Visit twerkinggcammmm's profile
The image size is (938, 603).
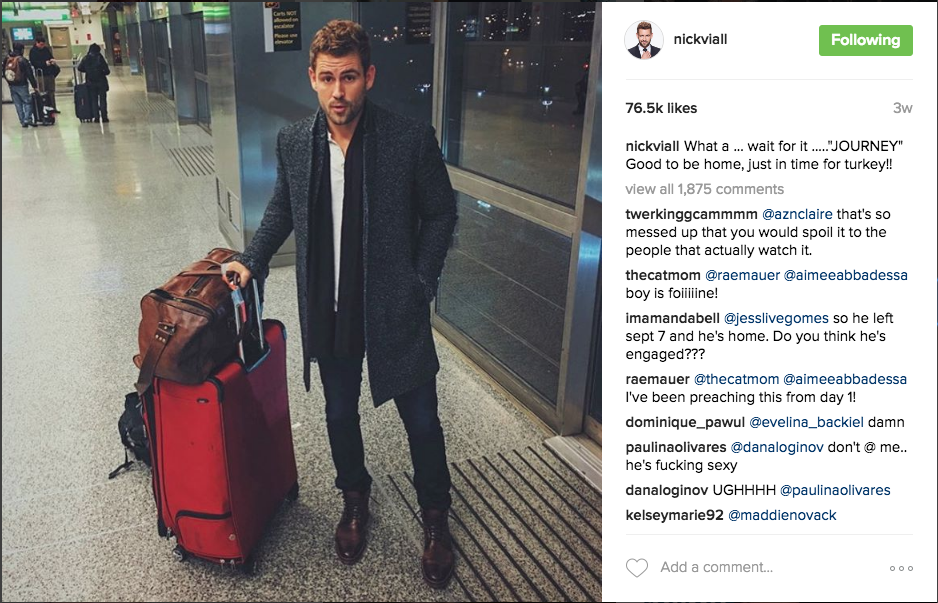[691, 214]
